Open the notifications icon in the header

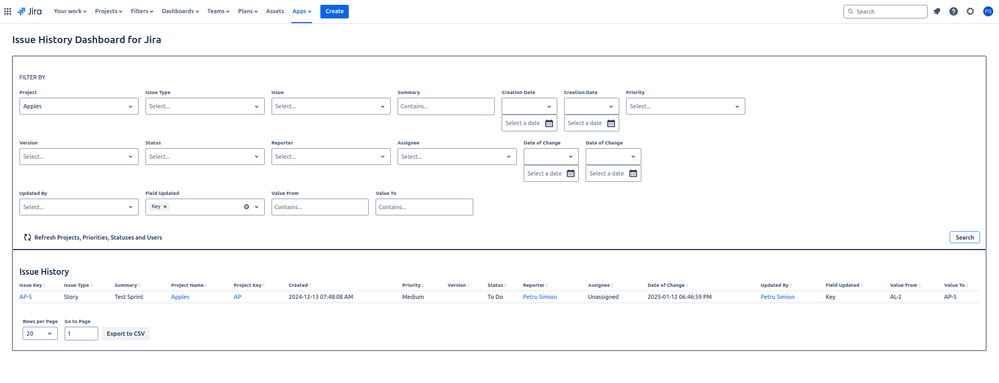[x=937, y=11]
